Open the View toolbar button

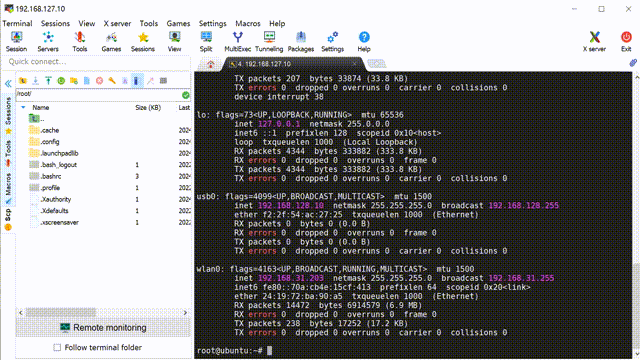[x=174, y=42]
